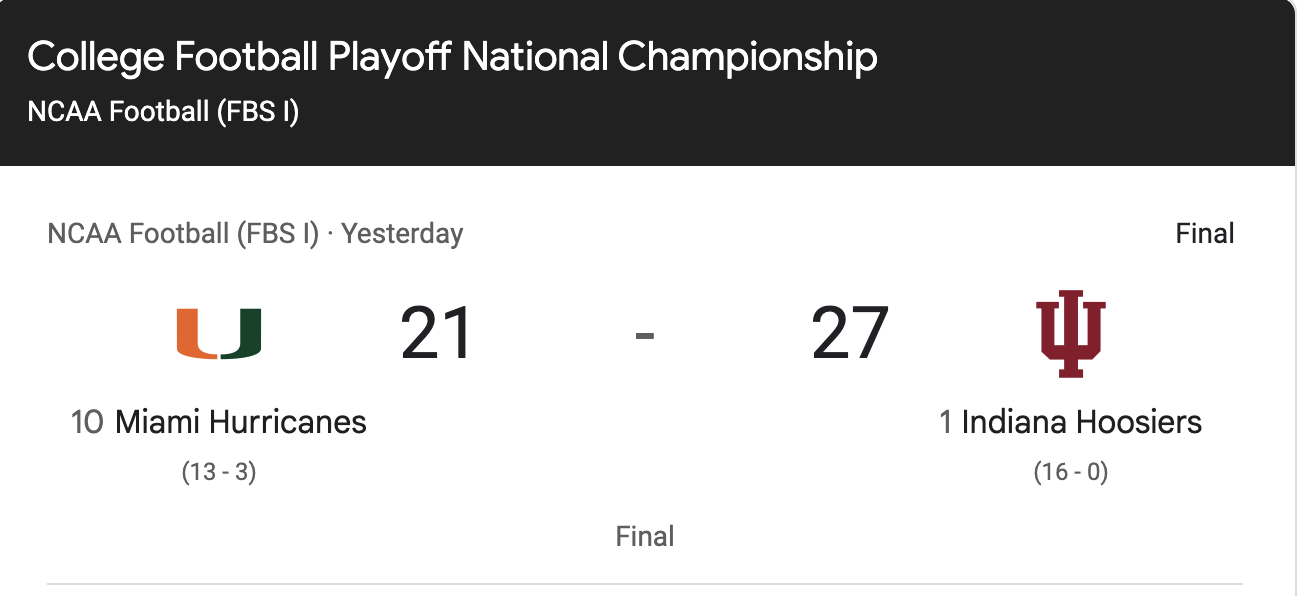
Task: Click the Miami Hurricanes U logo
Action: point(219,334)
